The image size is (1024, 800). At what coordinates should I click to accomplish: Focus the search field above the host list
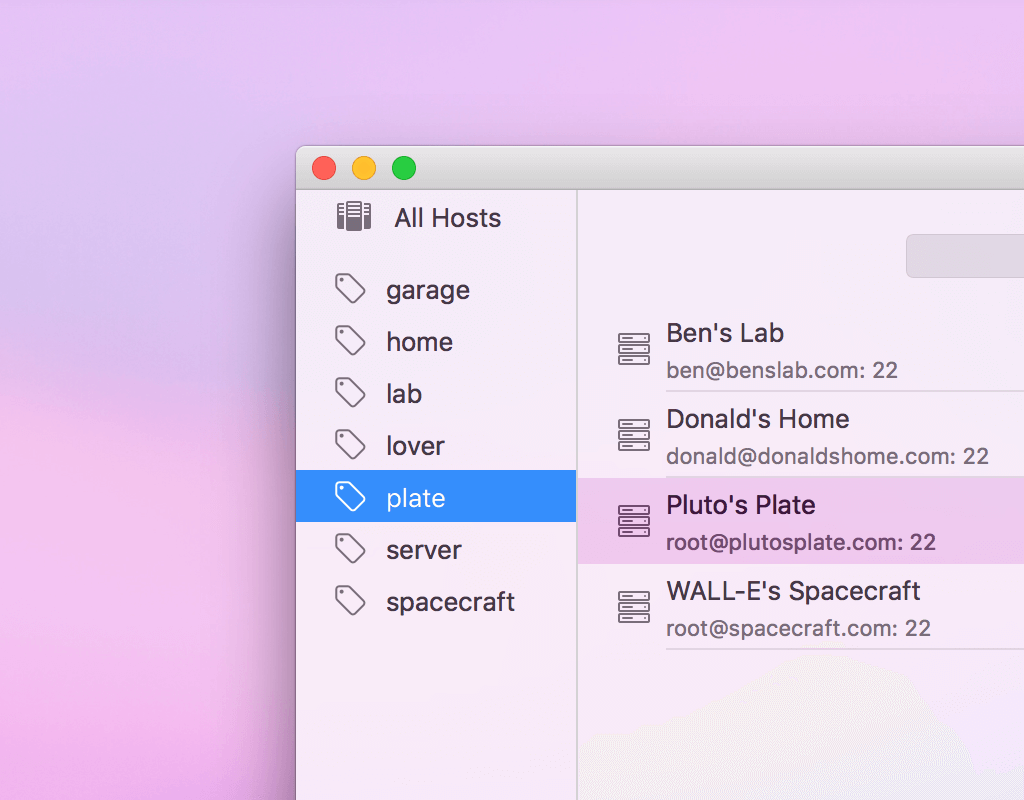(965, 256)
